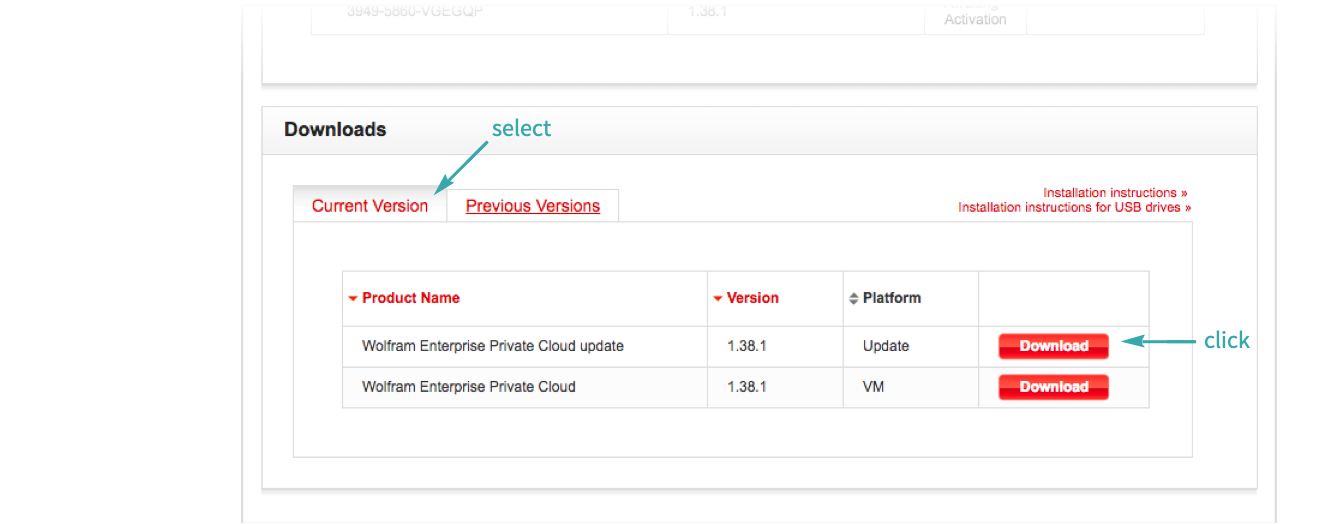Click the up-down sort arrows beside Platform
This screenshot has height=524, width=1340.
coord(853,299)
